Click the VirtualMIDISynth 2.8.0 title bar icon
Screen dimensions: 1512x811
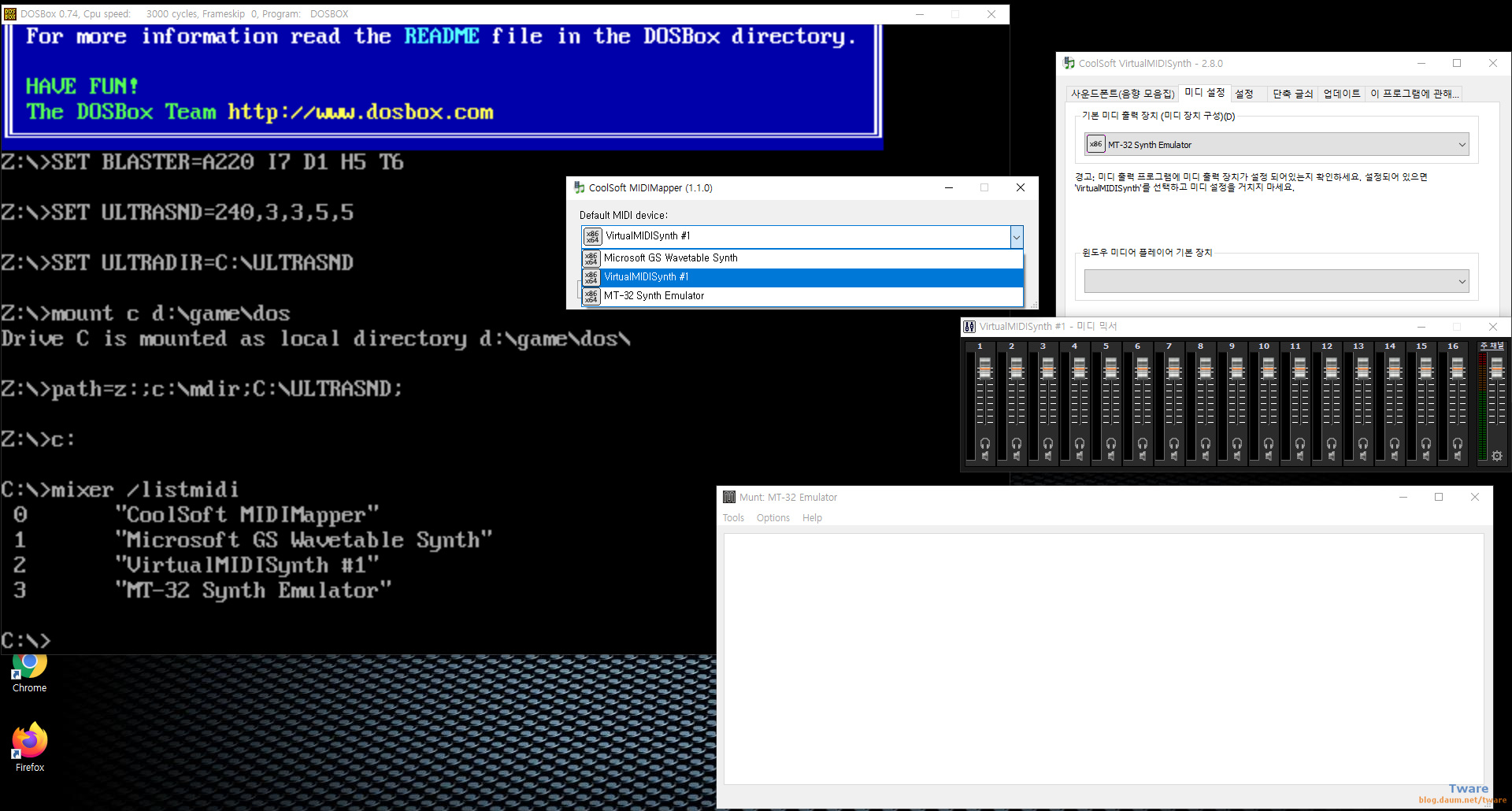pos(1069,63)
